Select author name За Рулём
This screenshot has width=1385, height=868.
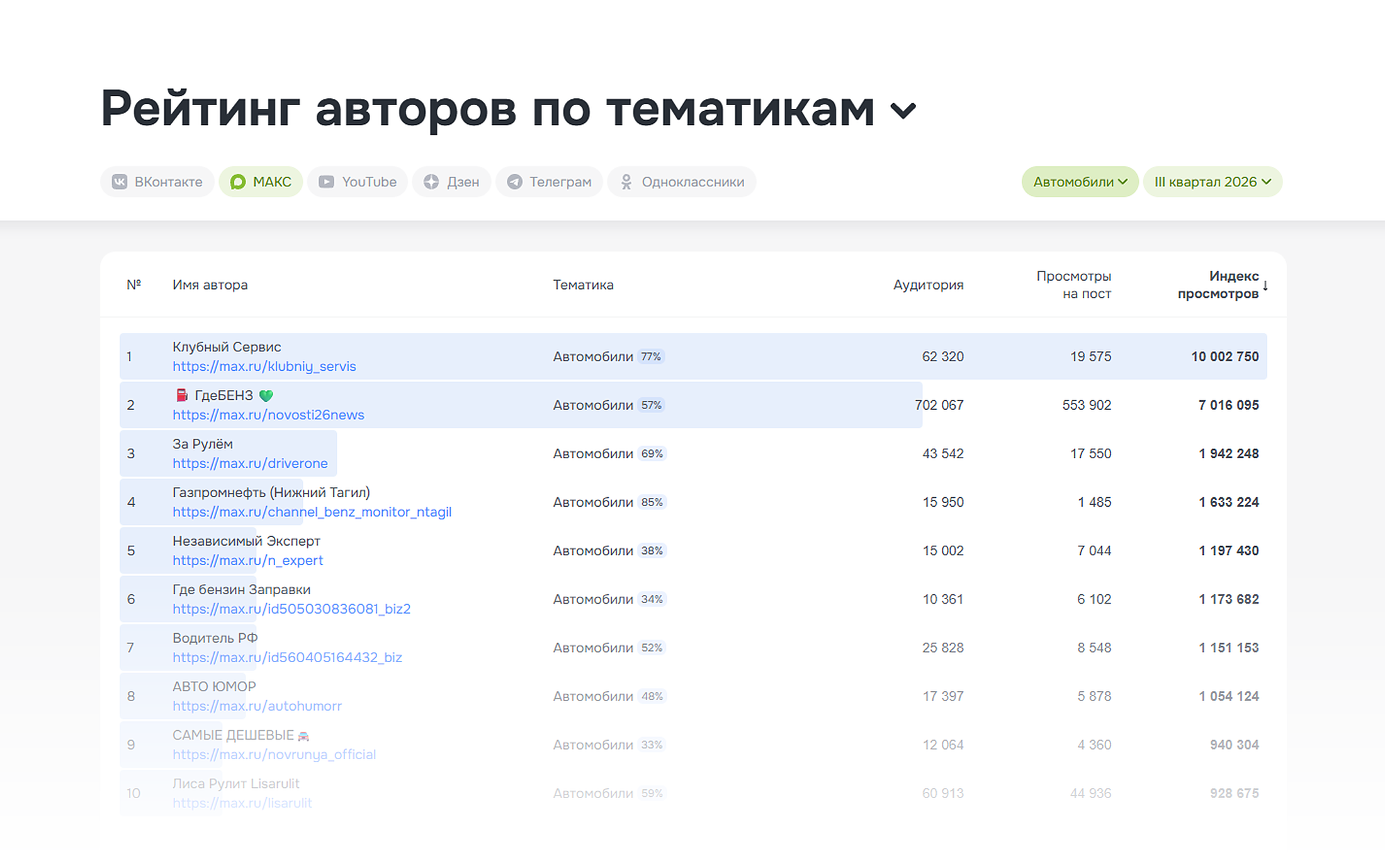[203, 444]
